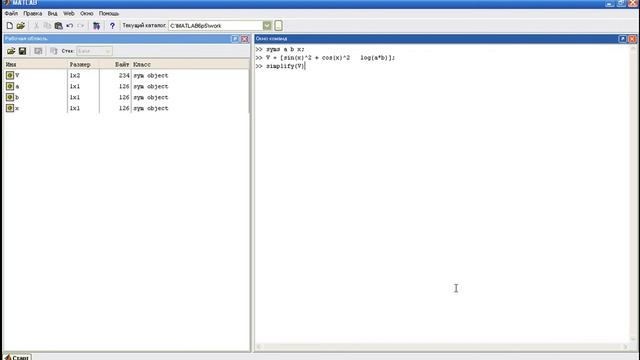Undock the workspace panel
This screenshot has width=640, height=360.
235,39
